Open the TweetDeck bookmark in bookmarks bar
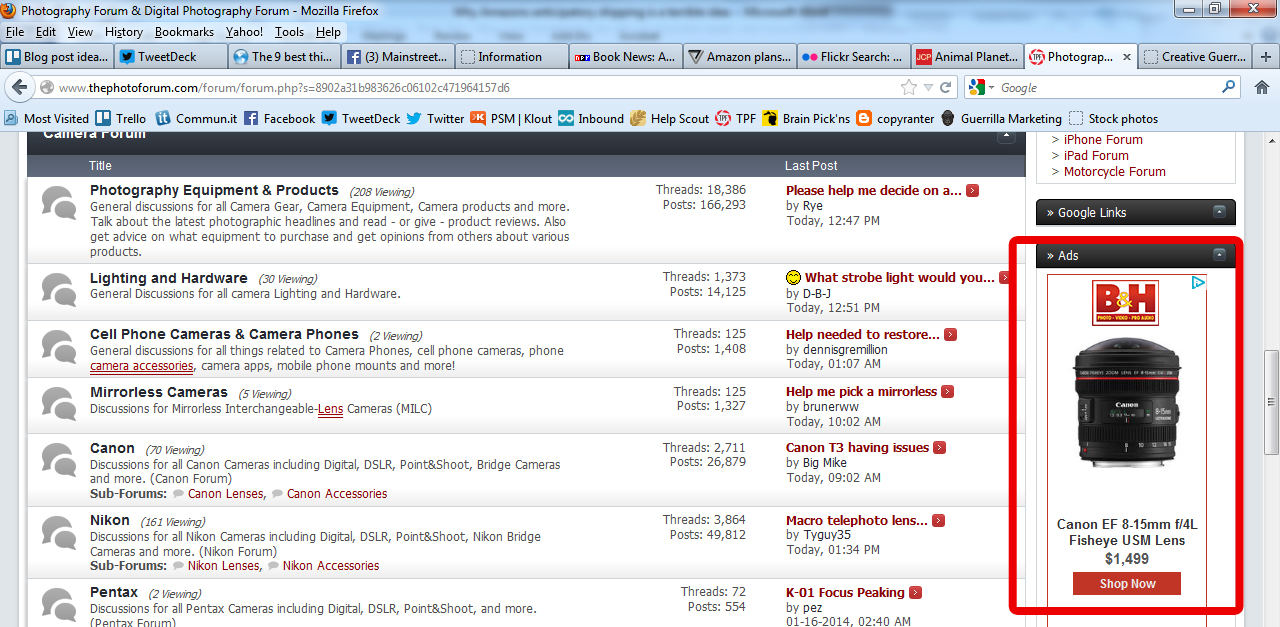This screenshot has height=627, width=1280. point(360,118)
